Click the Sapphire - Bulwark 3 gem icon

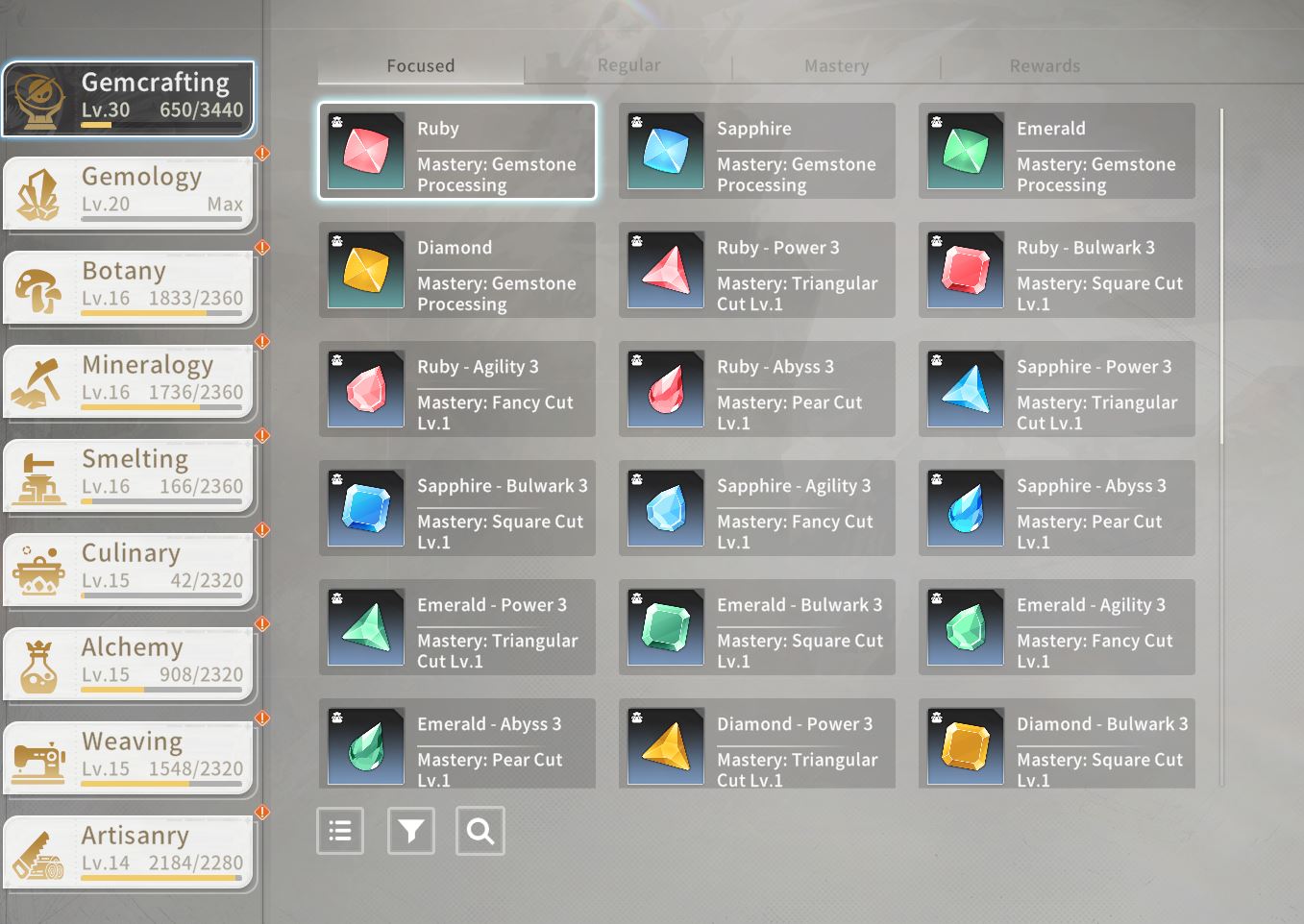coord(365,508)
